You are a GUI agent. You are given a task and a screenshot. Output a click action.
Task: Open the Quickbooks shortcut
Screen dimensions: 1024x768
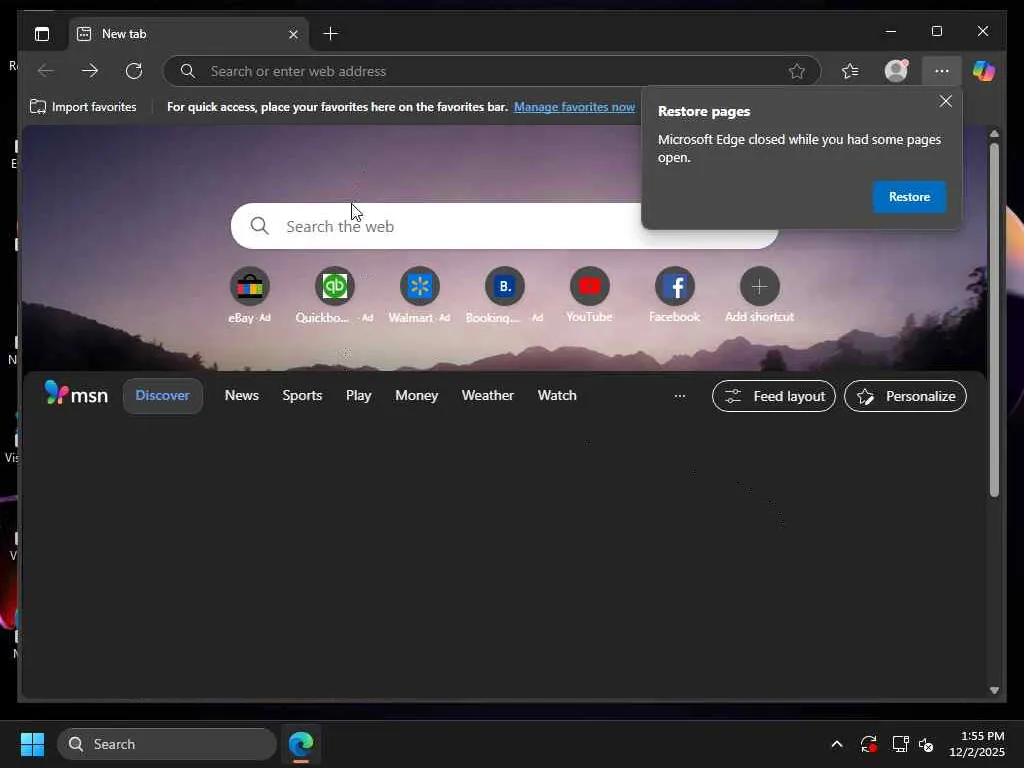pyautogui.click(x=334, y=295)
